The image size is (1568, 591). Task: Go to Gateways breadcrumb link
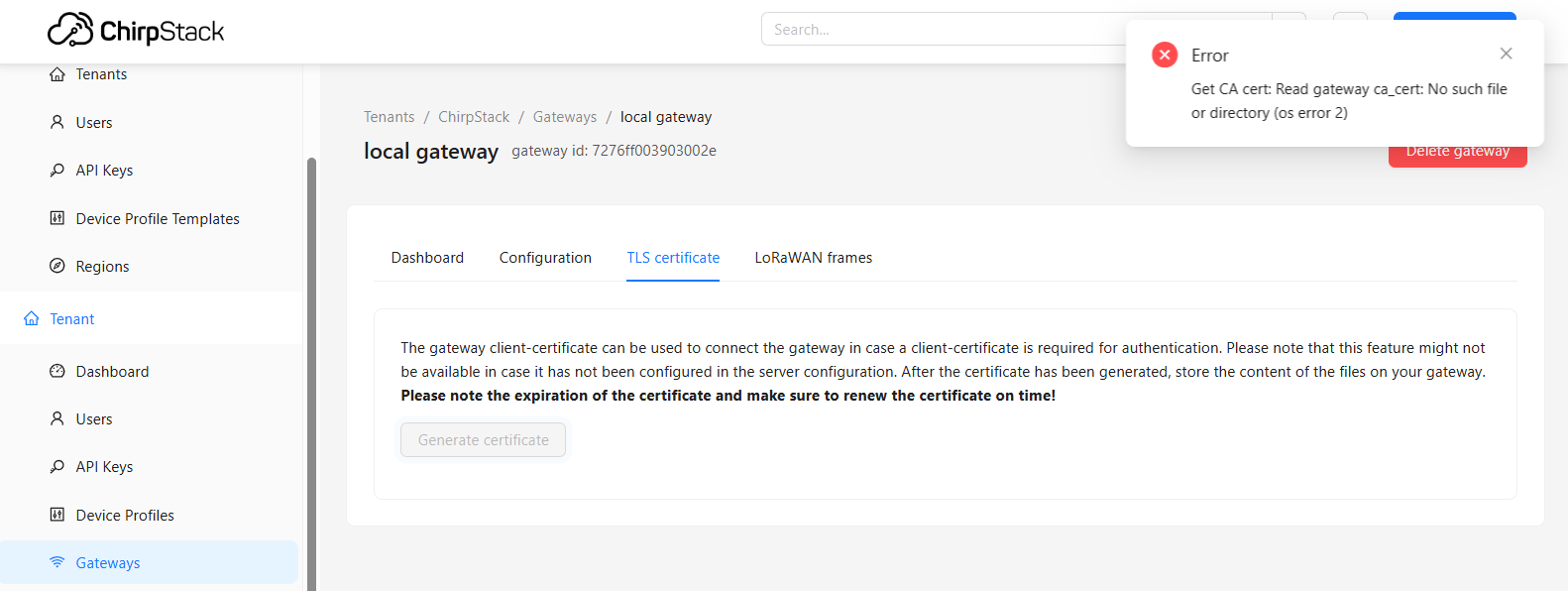tap(565, 117)
